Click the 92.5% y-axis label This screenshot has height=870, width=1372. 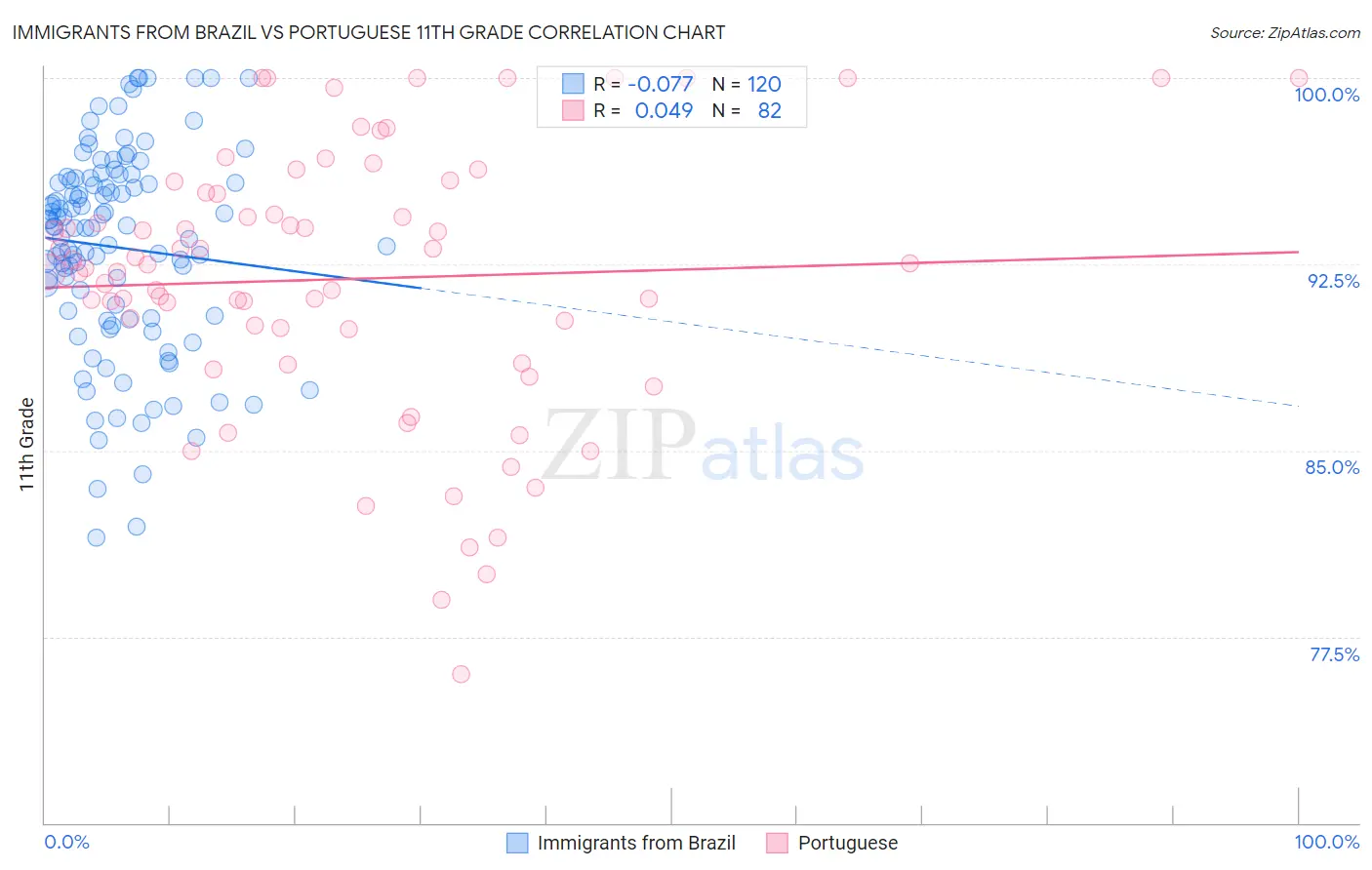click(x=1333, y=281)
